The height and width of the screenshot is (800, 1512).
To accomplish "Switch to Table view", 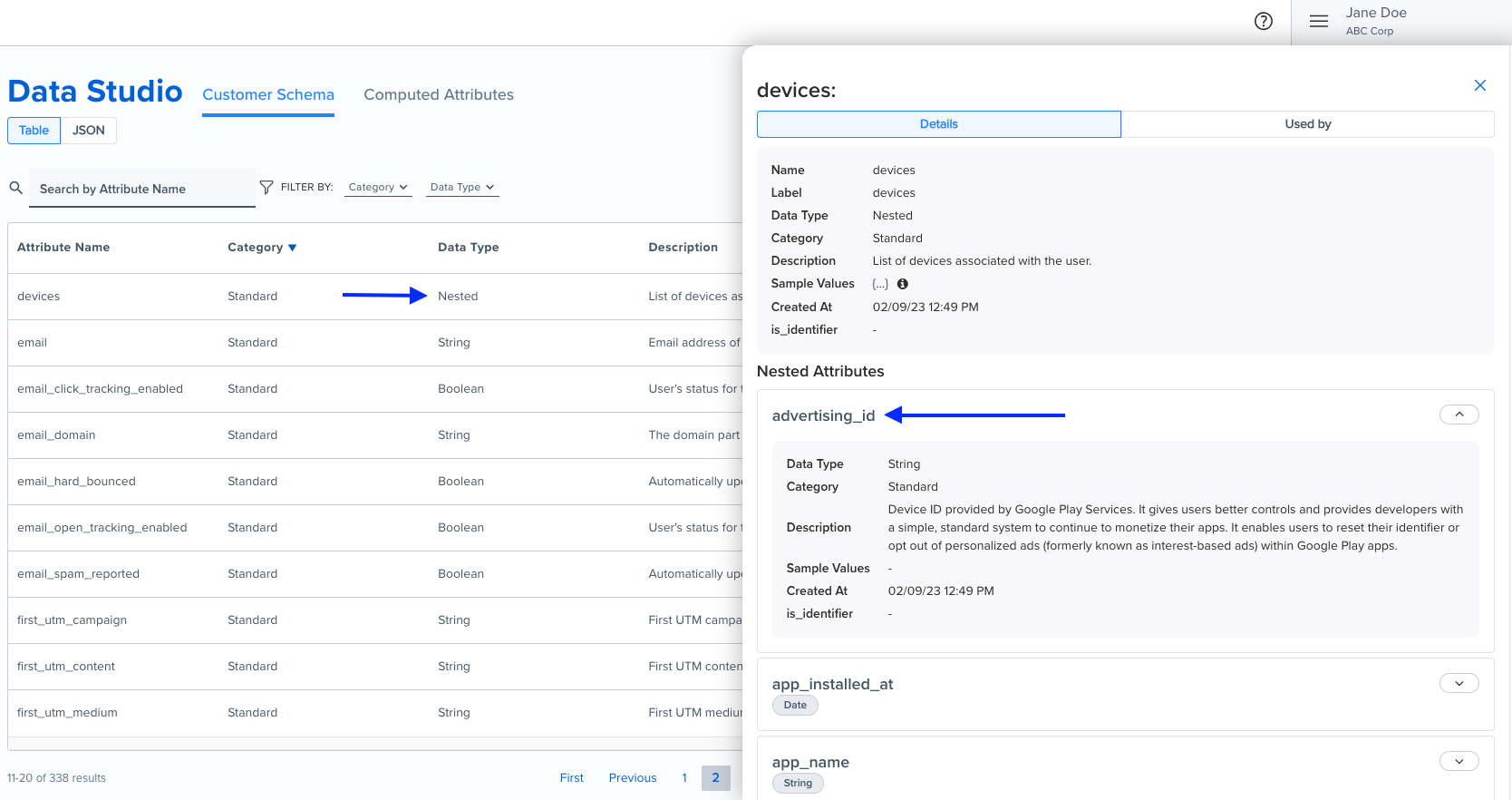I will coord(34,131).
